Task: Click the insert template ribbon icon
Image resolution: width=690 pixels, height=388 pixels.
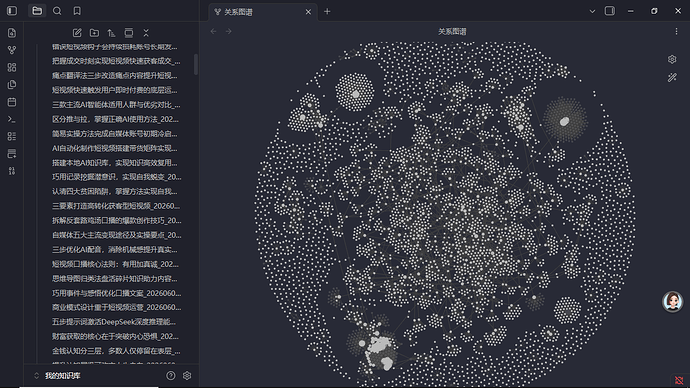Action: click(12, 84)
